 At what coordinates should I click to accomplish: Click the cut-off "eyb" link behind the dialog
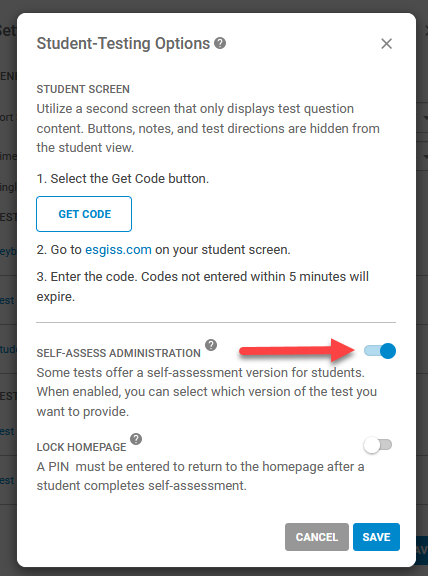7,252
